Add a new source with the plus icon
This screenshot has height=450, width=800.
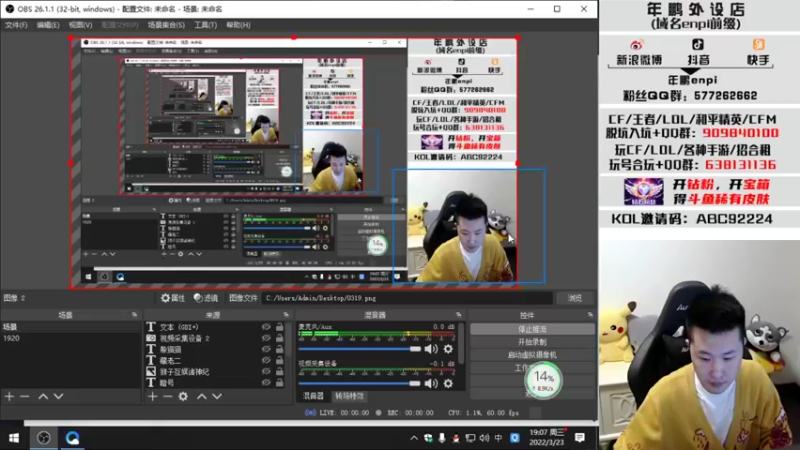(x=153, y=396)
